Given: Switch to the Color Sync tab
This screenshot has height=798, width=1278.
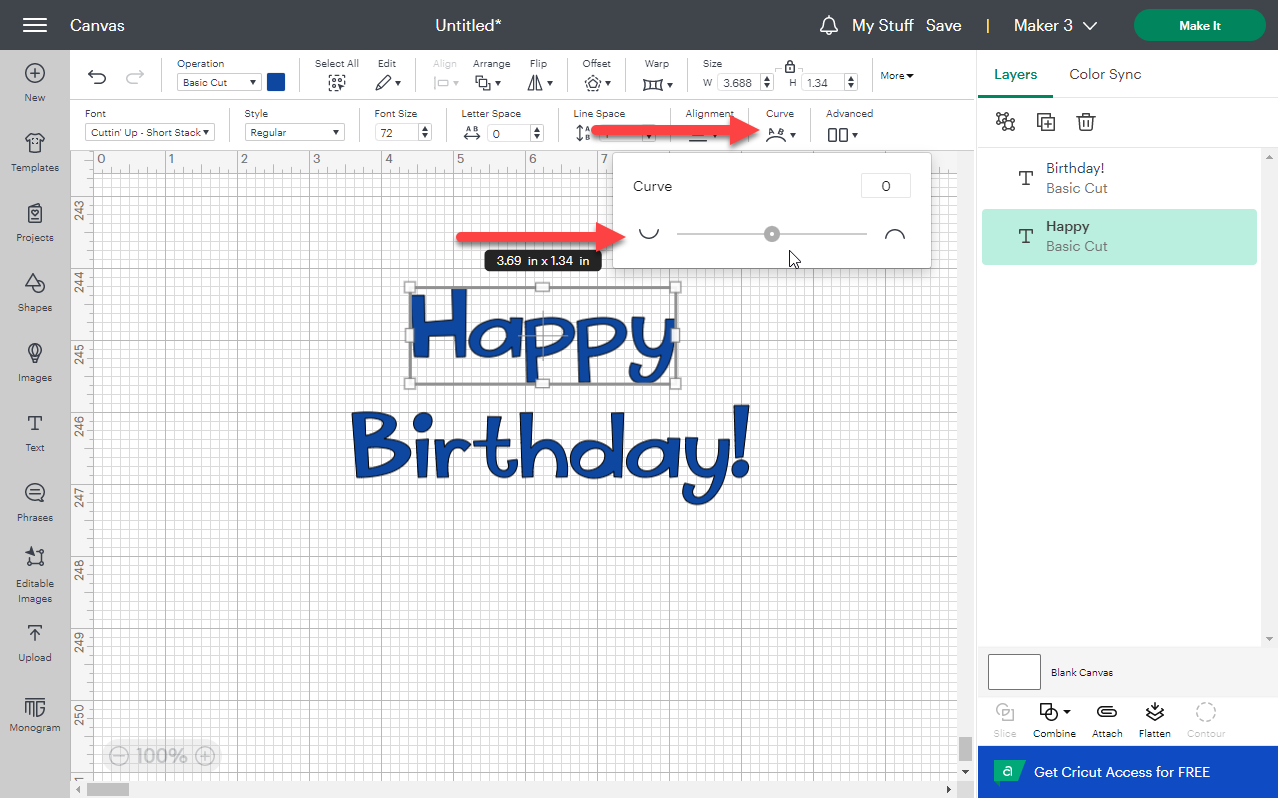Looking at the screenshot, I should tap(1104, 74).
